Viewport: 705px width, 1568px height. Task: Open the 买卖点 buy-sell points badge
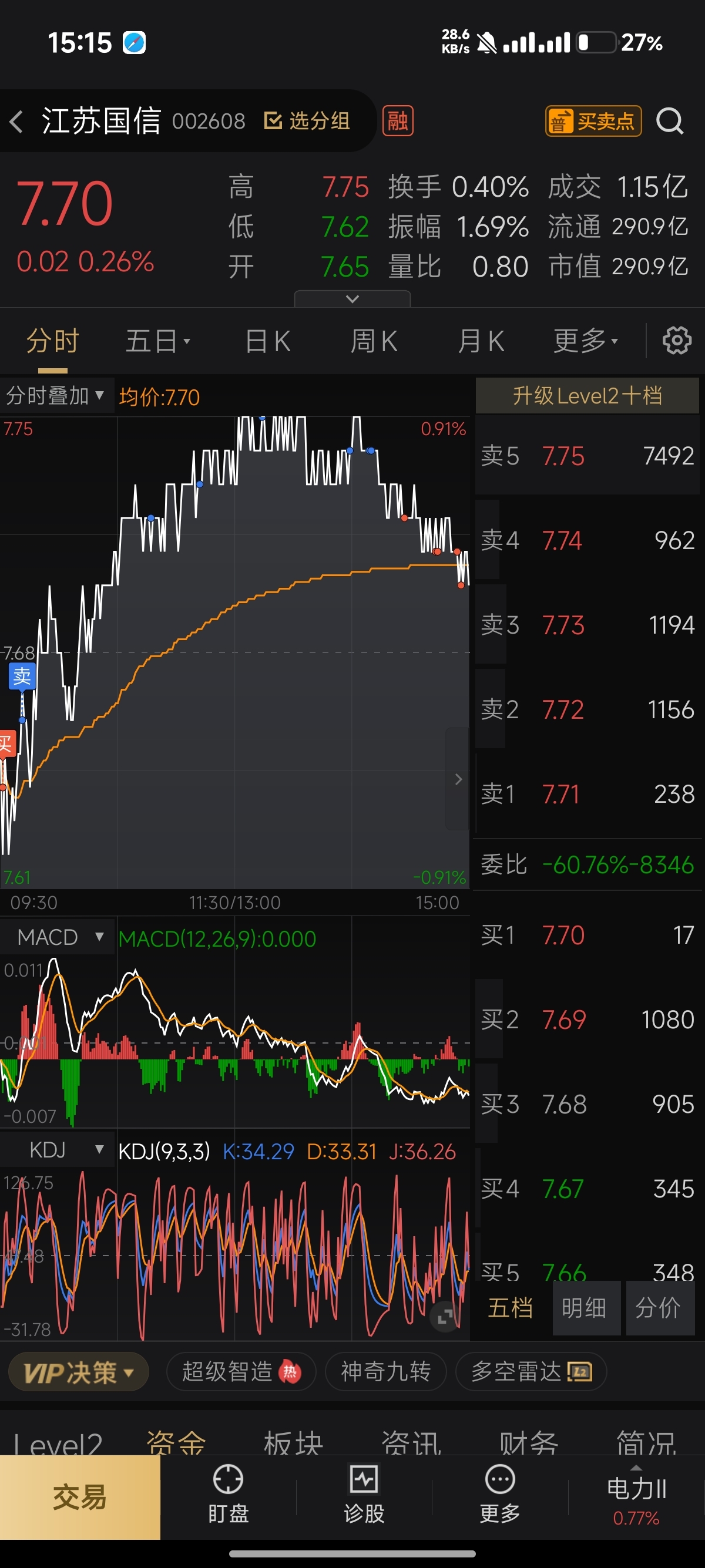(x=593, y=120)
